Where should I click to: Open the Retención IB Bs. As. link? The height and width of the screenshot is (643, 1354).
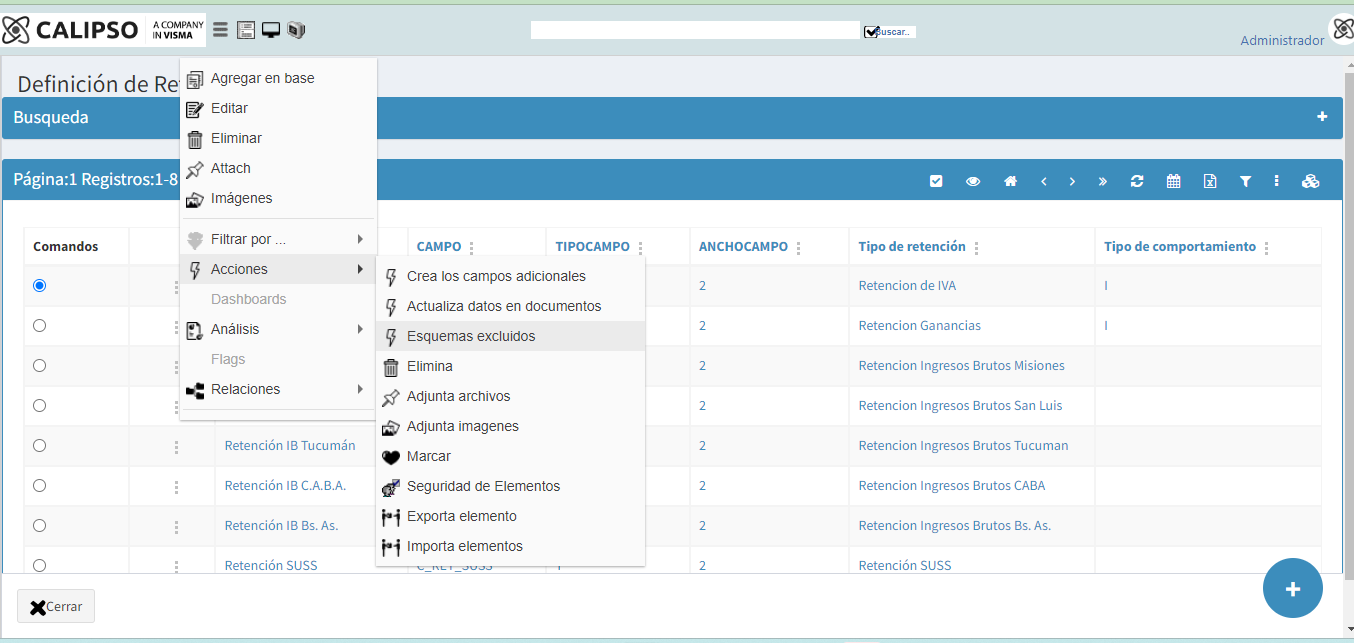281,525
